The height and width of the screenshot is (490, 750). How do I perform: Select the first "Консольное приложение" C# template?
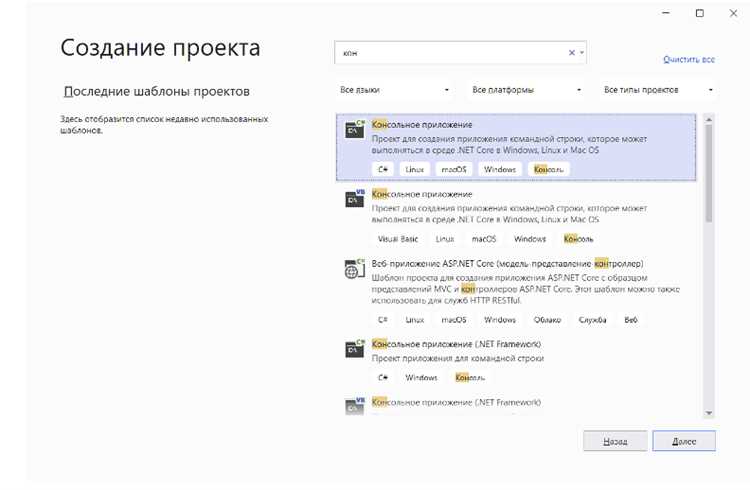click(516, 147)
